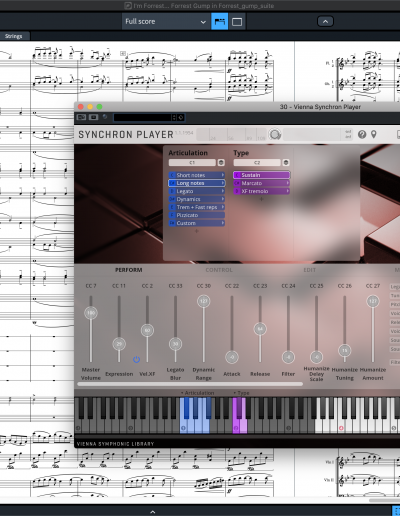Select the Marcato type
400x516 pixels.
tap(262, 183)
